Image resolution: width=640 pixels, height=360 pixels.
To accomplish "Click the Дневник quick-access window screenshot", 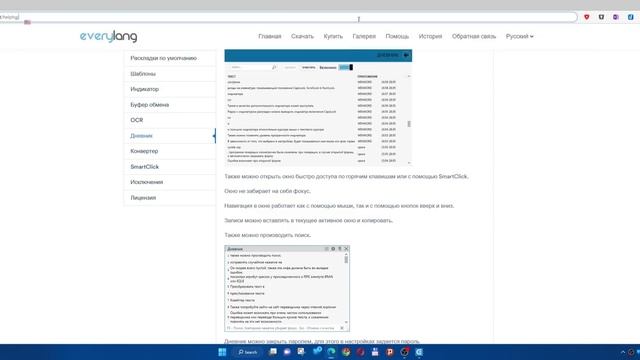I will (x=287, y=289).
